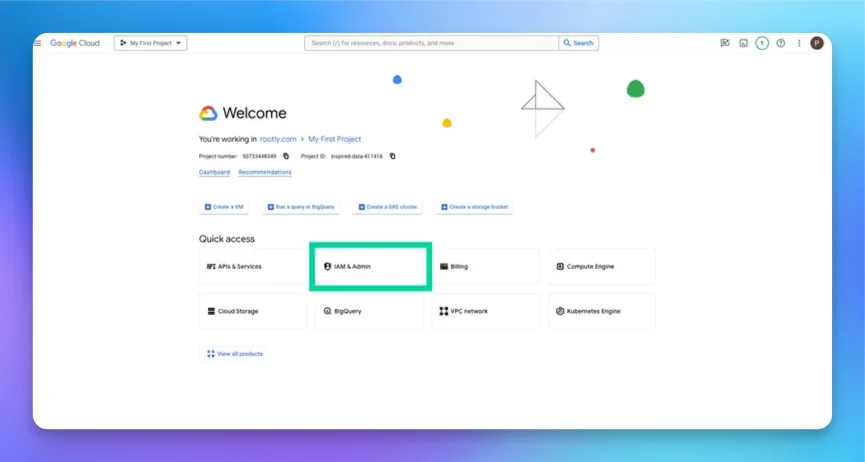Viewport: 865px width, 462px height.
Task: Open notifications showing count 1
Action: coord(762,43)
